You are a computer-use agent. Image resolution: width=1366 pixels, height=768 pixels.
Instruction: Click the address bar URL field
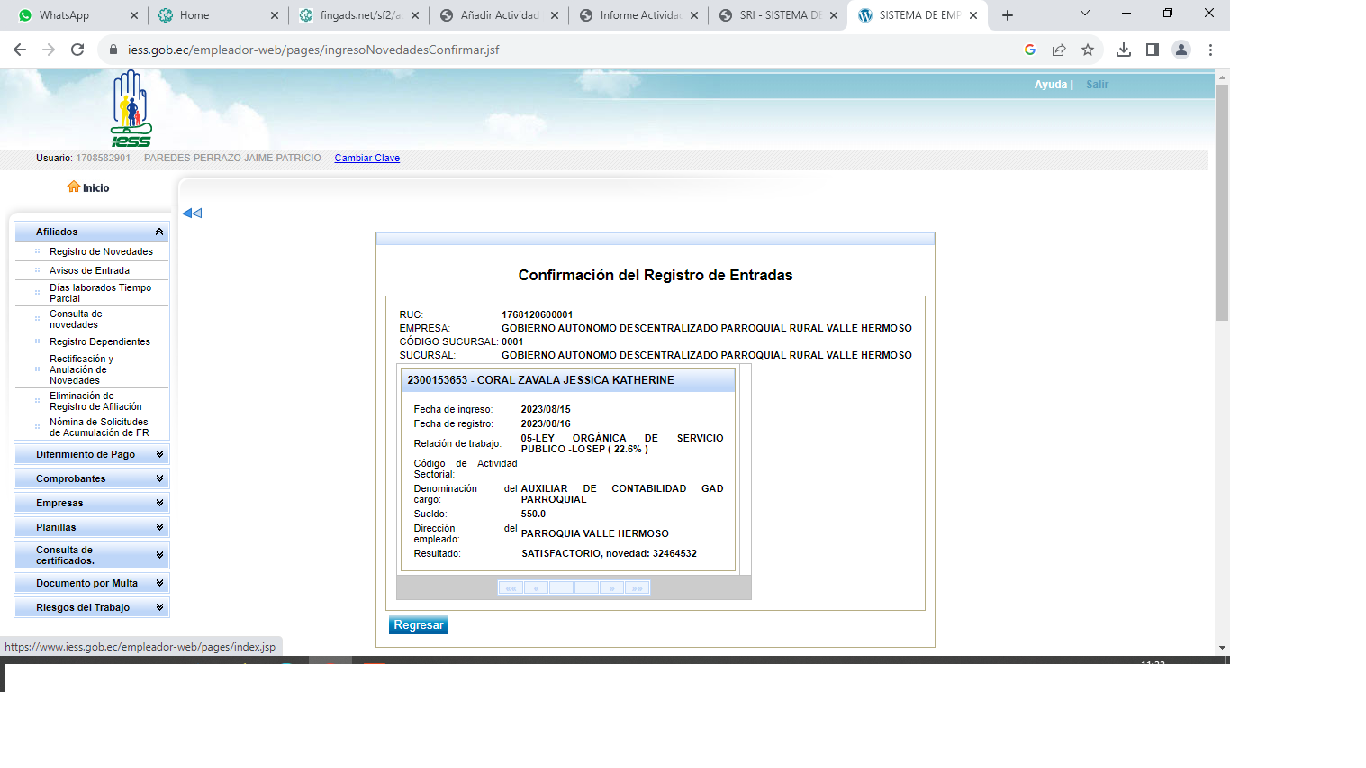click(560, 50)
